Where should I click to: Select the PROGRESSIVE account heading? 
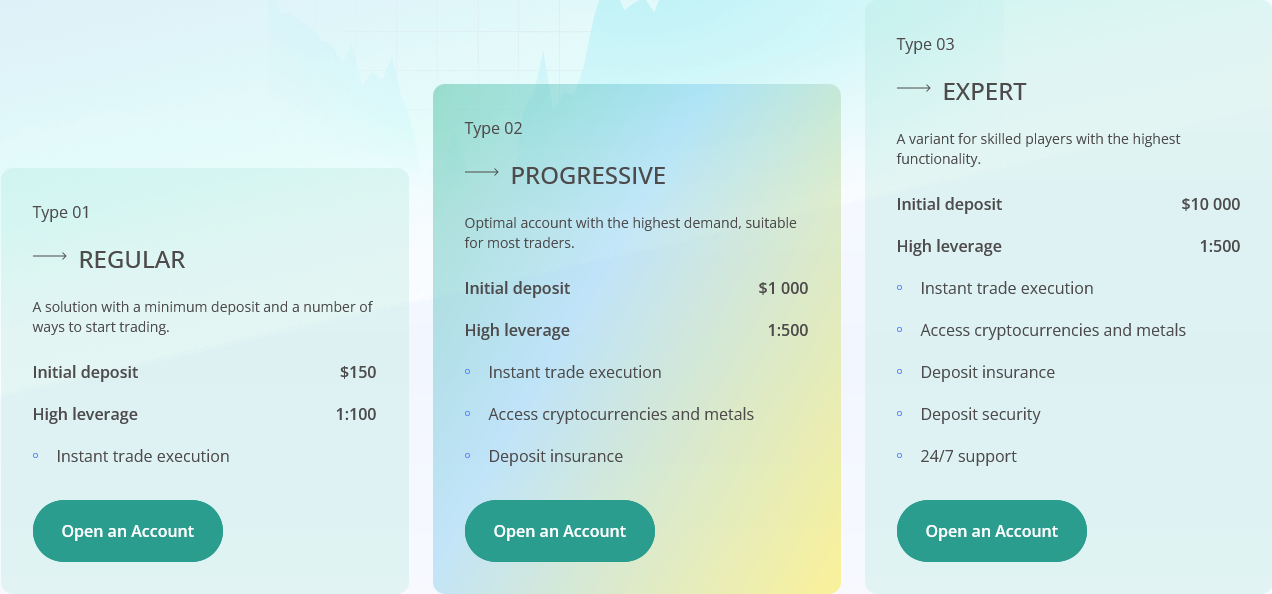(x=588, y=176)
